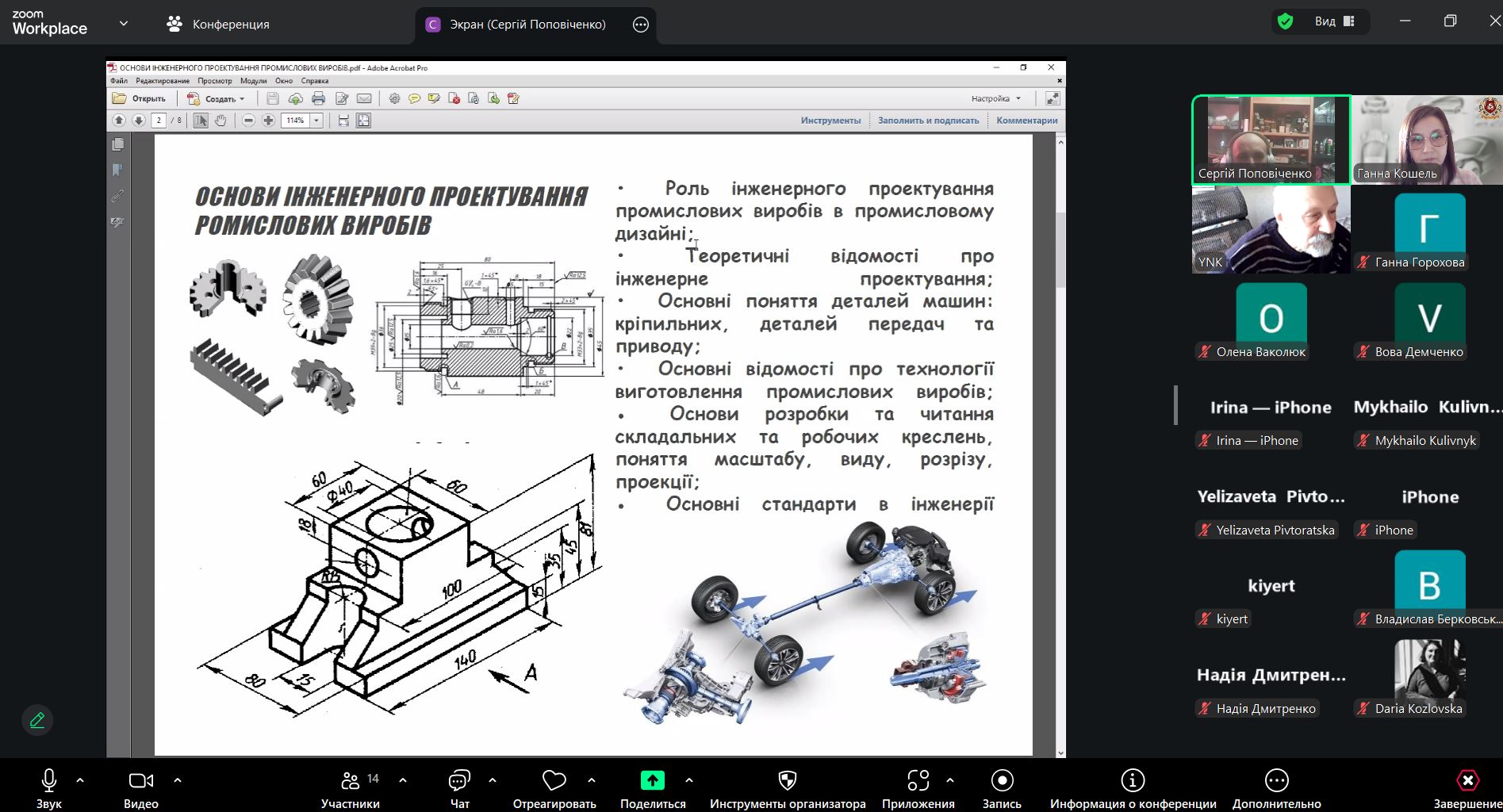The image size is (1503, 812).
Task: Click the green encryption shield icon
Action: (1285, 22)
